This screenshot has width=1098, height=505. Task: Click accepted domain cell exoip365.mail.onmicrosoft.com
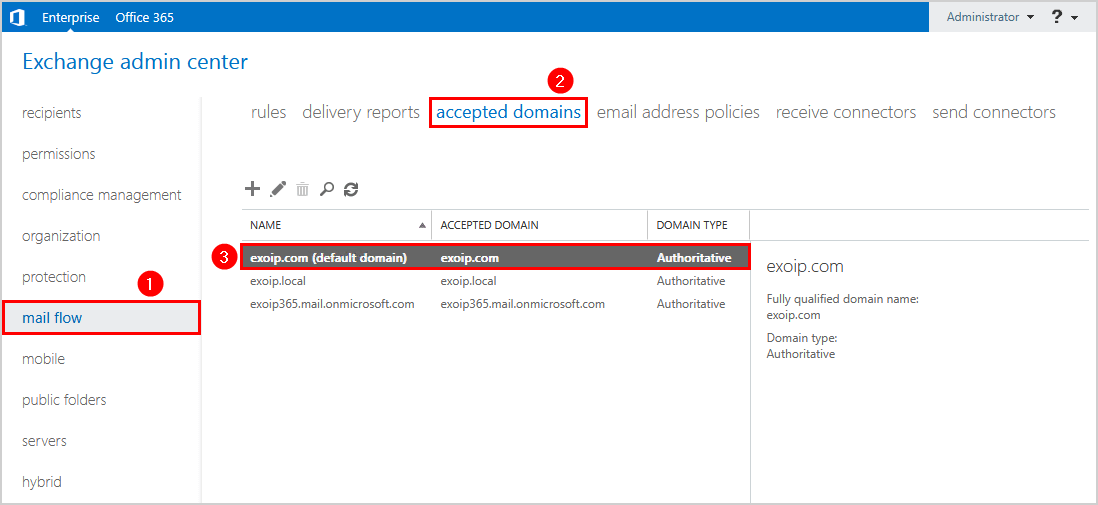click(522, 304)
